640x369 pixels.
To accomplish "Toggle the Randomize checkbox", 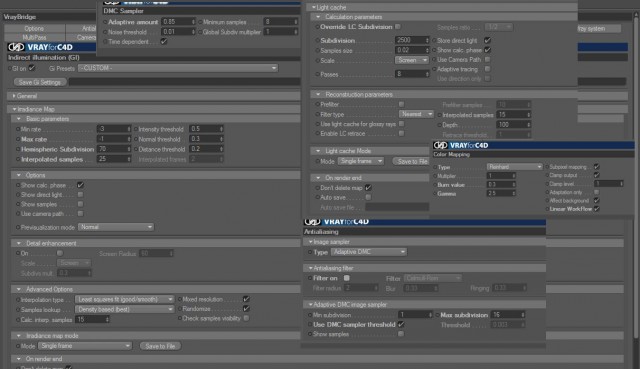I will tap(246, 309).
